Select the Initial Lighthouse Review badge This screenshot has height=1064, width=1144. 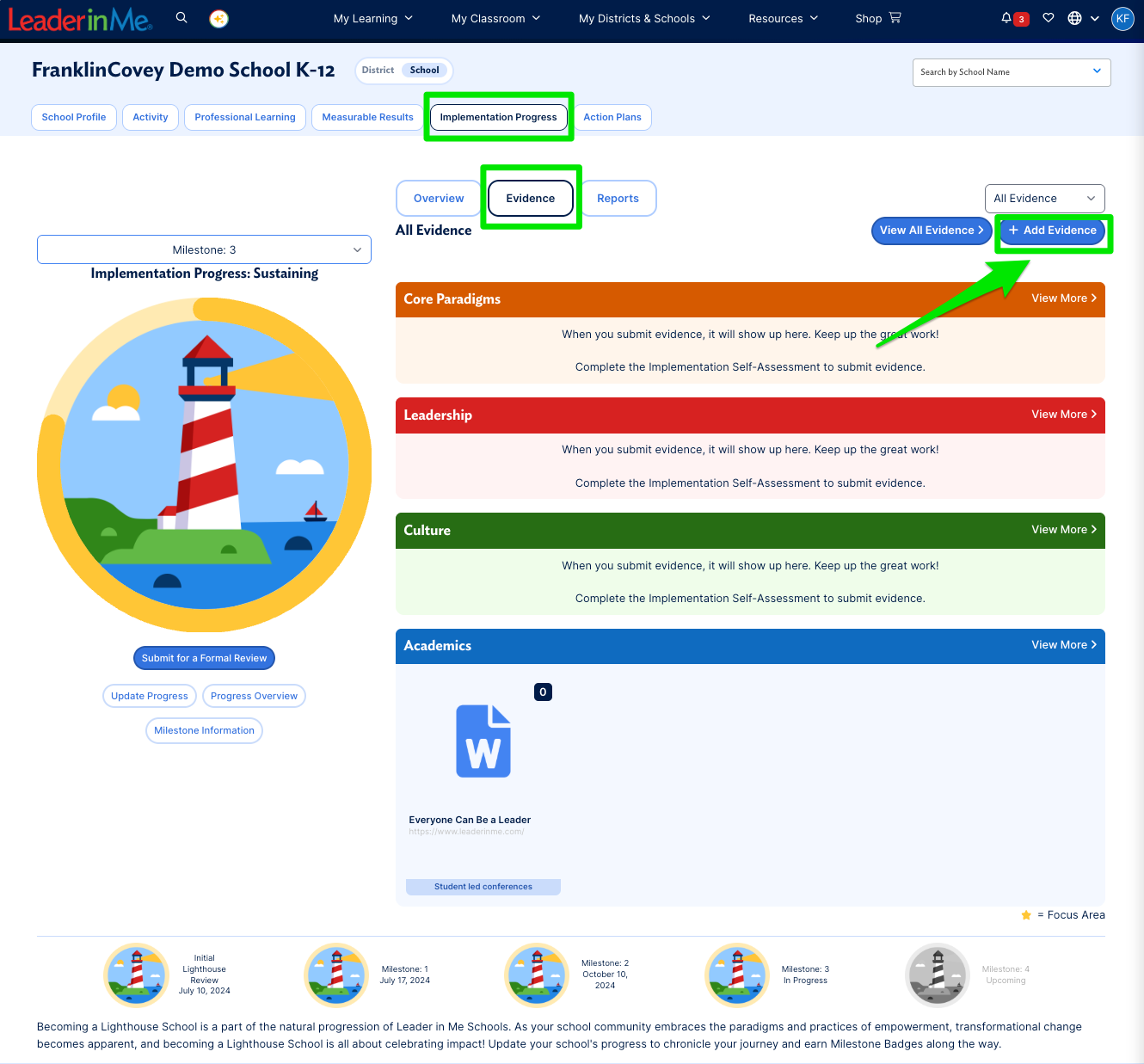pyautogui.click(x=137, y=975)
